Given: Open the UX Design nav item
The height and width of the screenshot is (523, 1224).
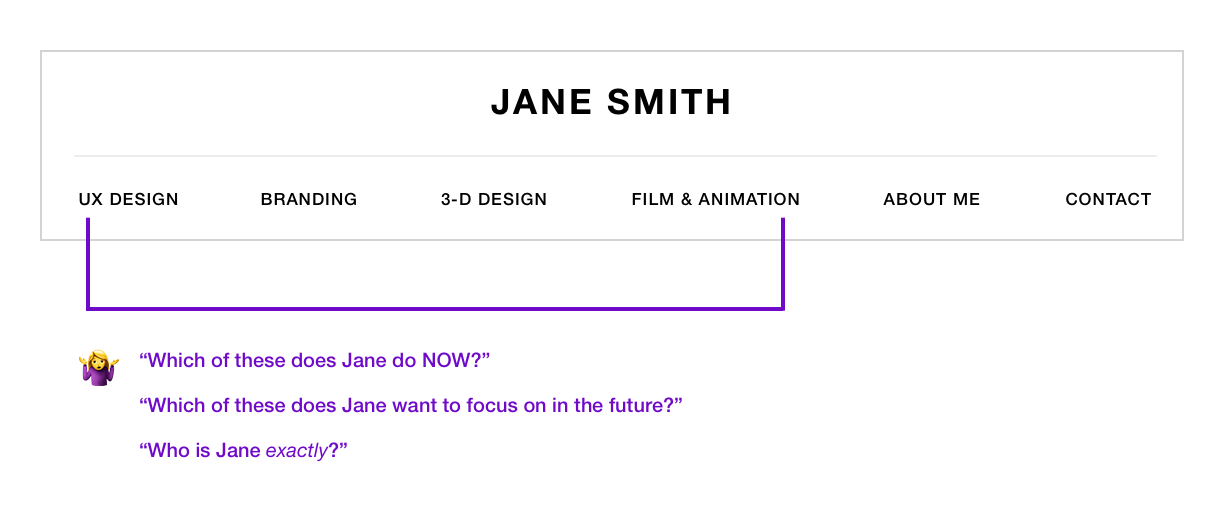Looking at the screenshot, I should point(129,199).
